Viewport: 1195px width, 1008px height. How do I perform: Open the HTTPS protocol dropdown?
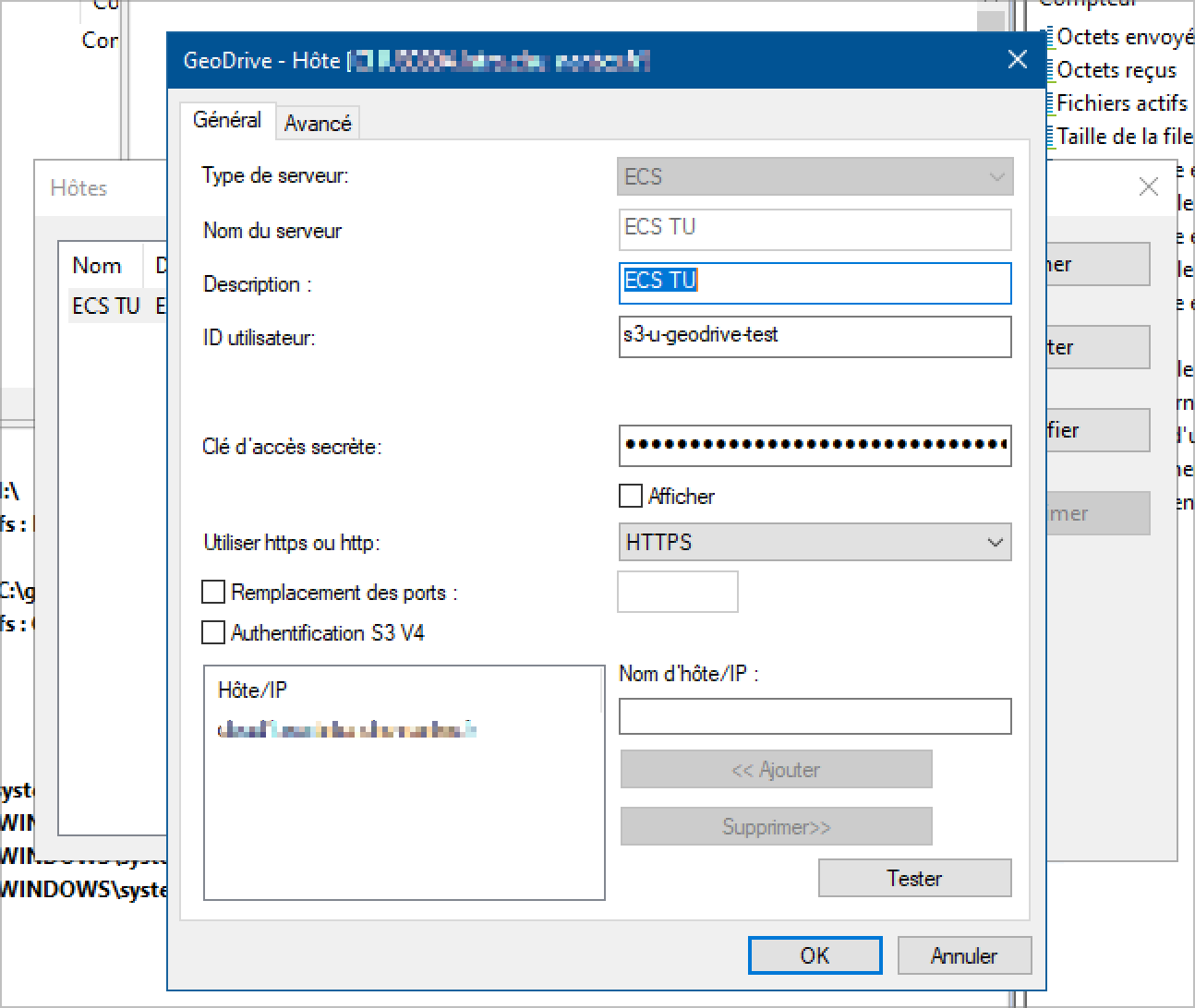click(815, 542)
